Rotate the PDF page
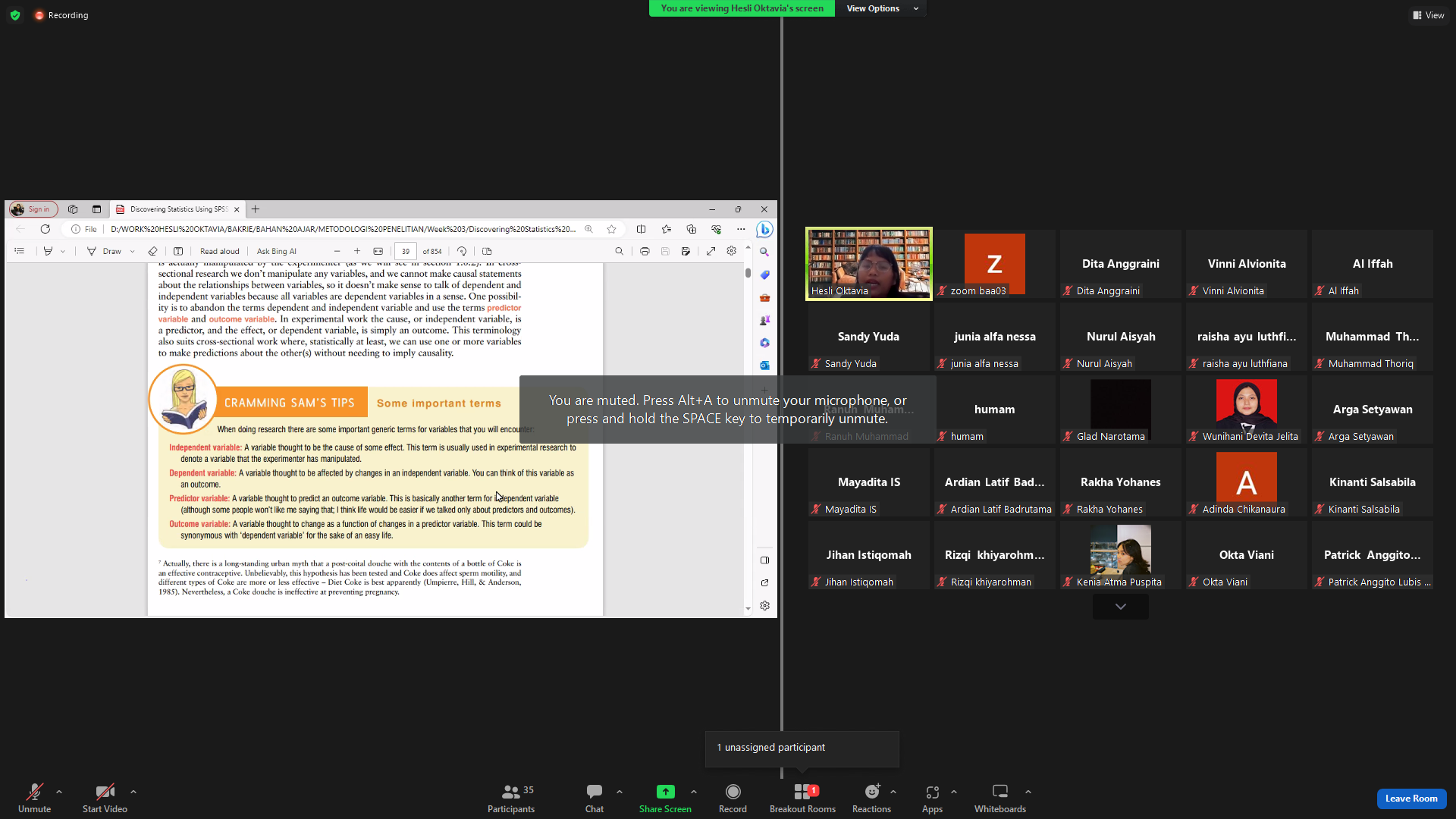This screenshot has width=1456, height=819. [462, 251]
